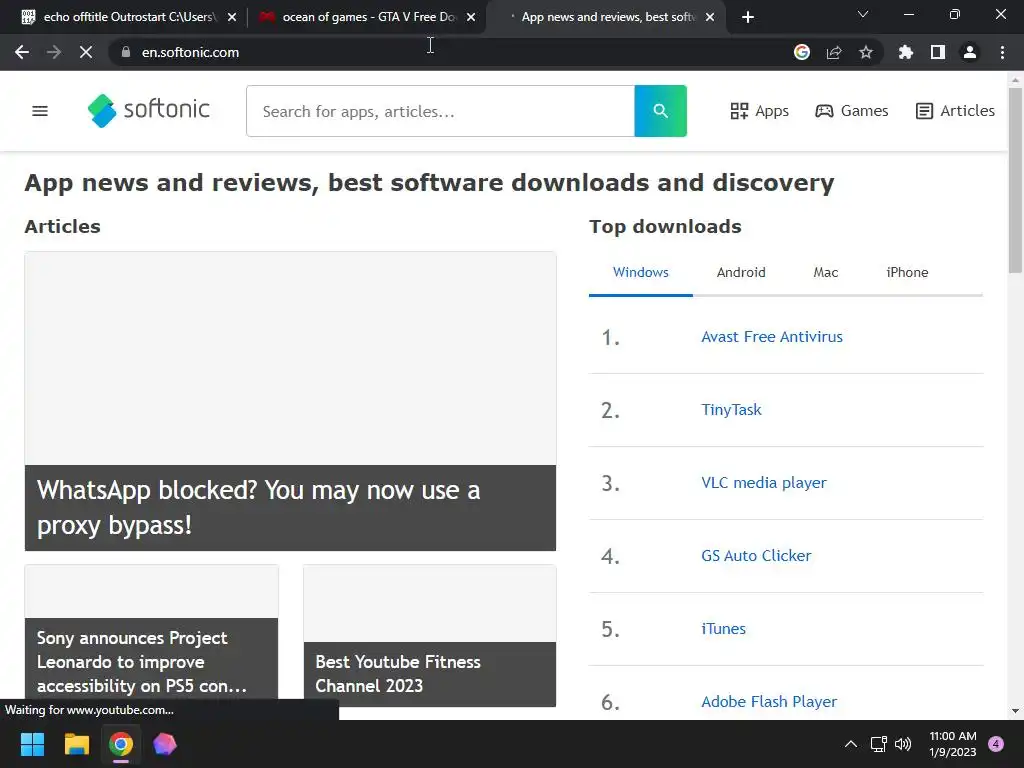Close the 'ocean of games' tab
Screen dimensions: 1024x768
[471, 17]
